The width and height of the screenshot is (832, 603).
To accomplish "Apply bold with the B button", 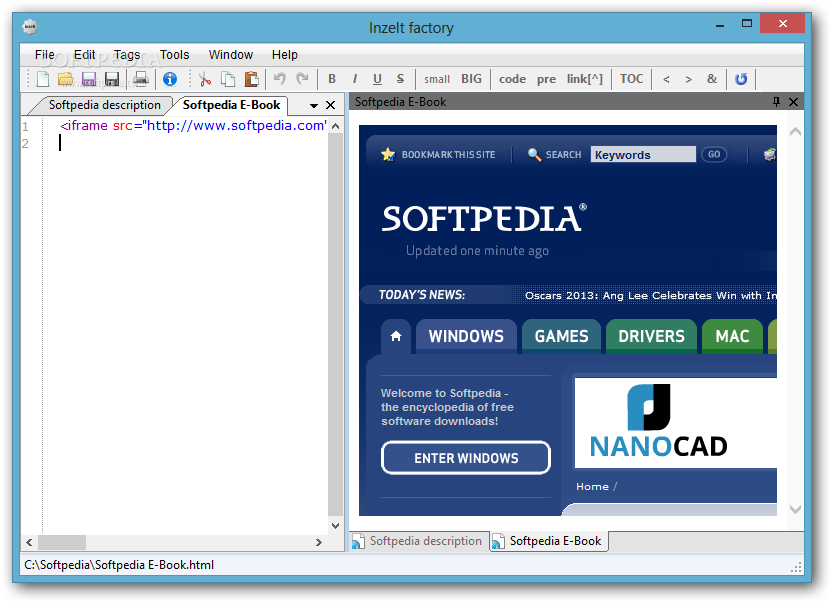I will click(332, 79).
